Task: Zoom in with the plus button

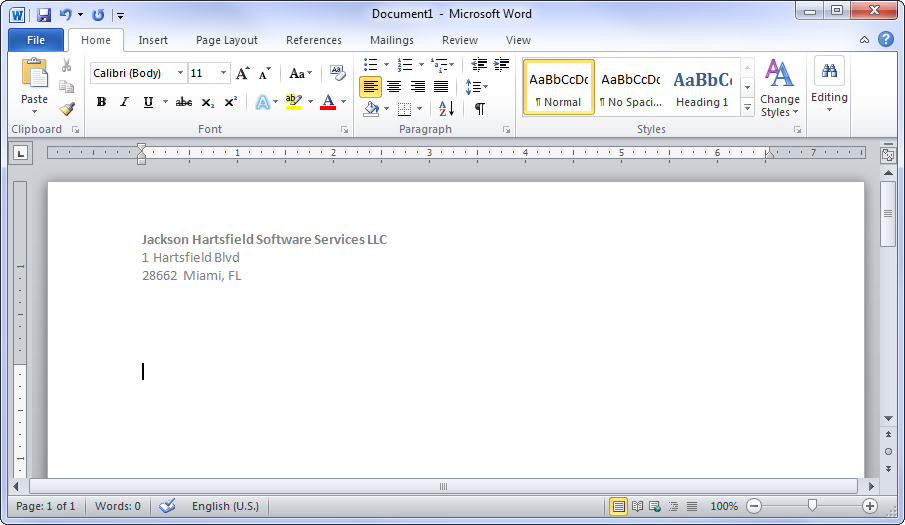Action: tap(869, 506)
